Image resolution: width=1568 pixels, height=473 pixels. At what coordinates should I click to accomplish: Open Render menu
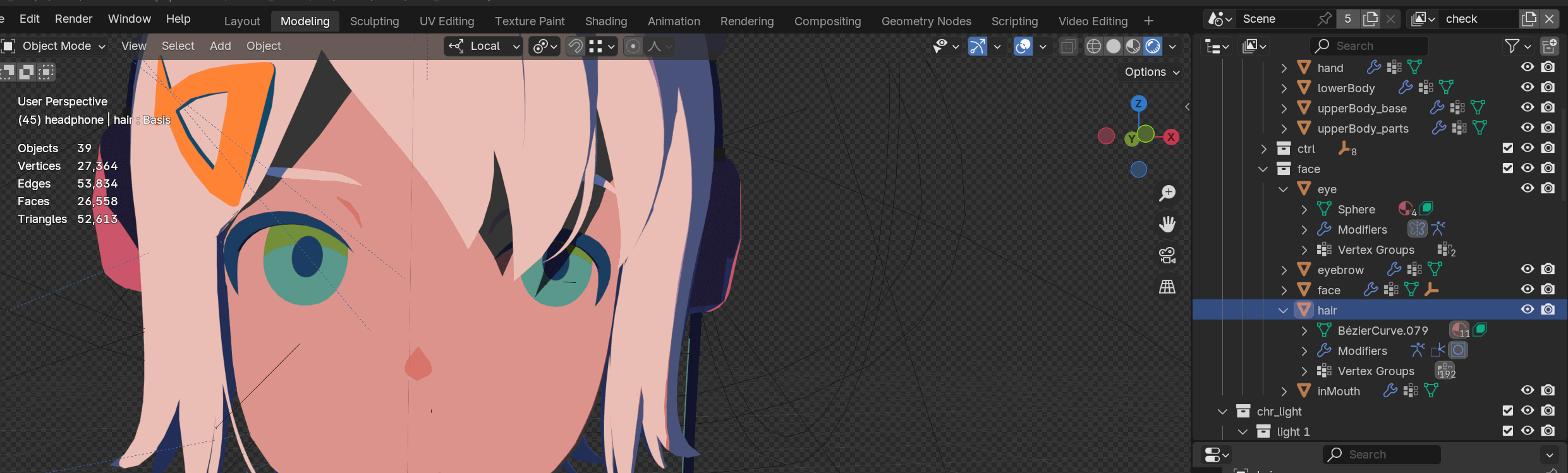coord(73,19)
